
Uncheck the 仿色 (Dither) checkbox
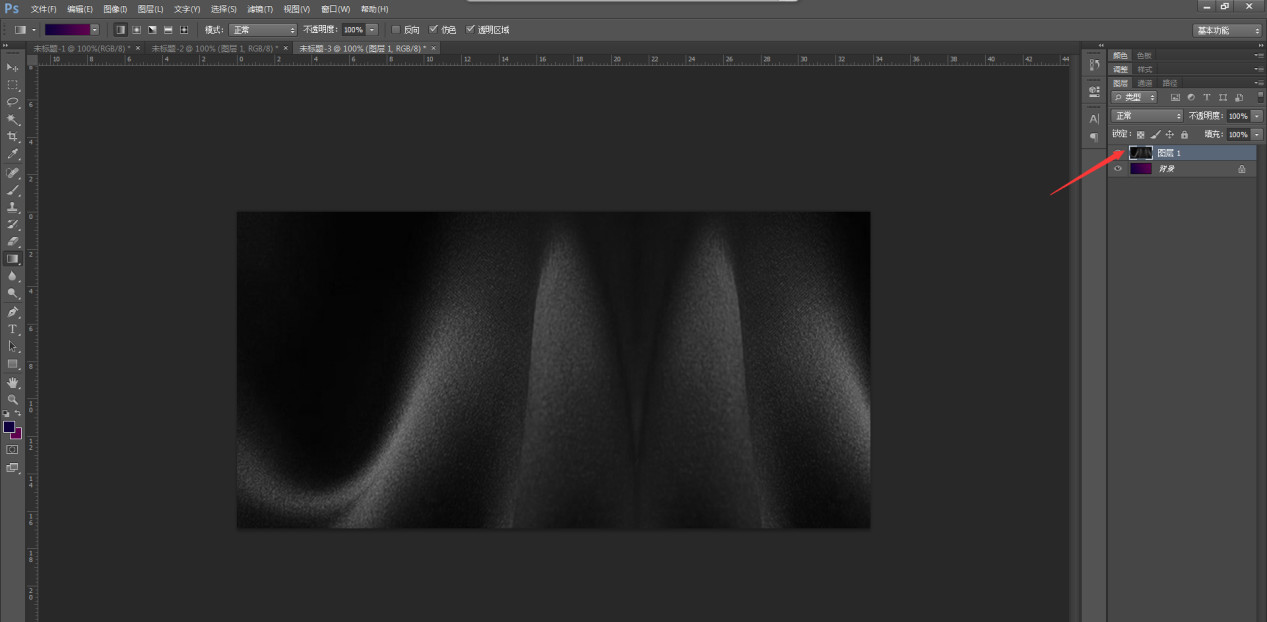point(433,30)
